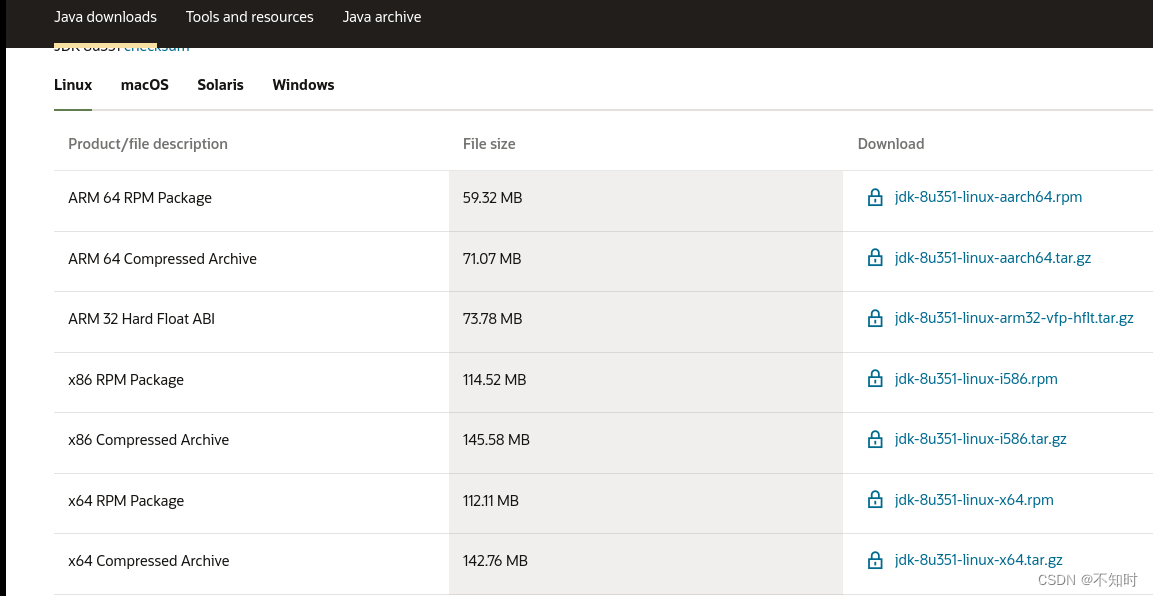
Task: Select the Linux tab
Action: coord(73,85)
